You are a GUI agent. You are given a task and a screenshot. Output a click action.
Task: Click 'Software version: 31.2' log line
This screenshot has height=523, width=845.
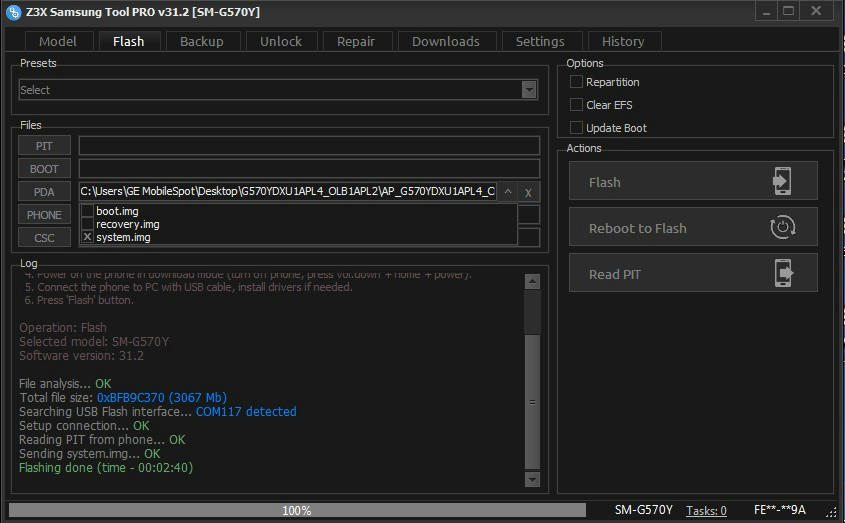pos(81,355)
